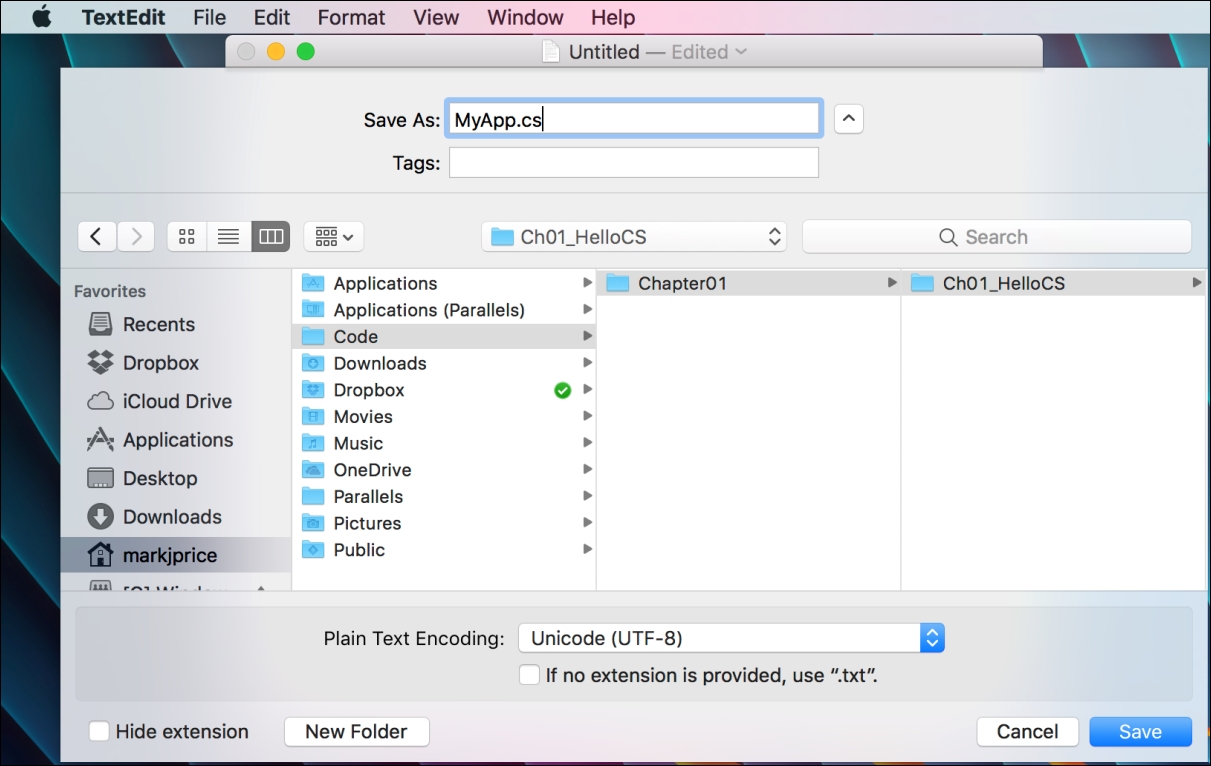Click the Pictures folder icon
1211x766 pixels.
coord(314,523)
